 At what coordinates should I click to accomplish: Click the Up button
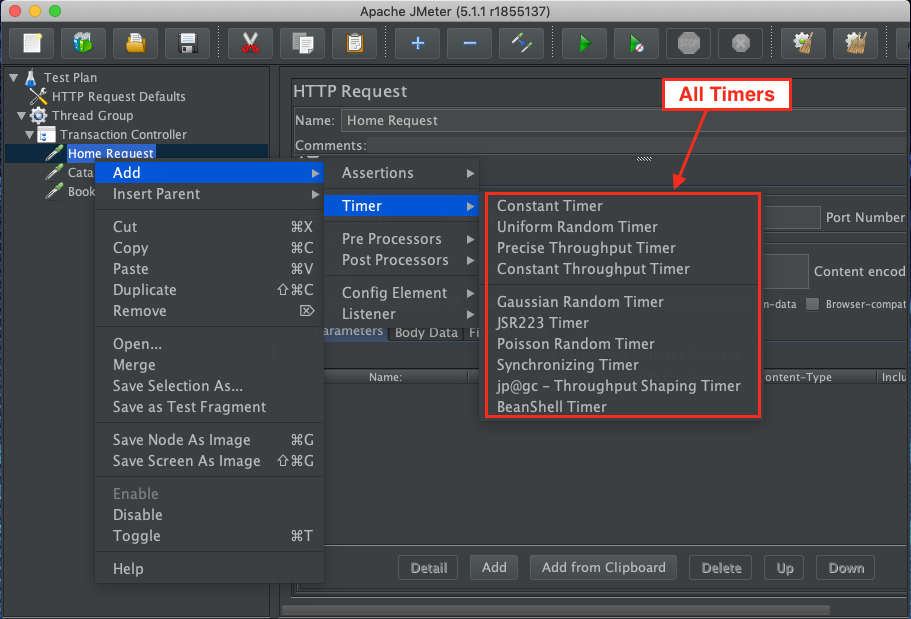click(784, 568)
